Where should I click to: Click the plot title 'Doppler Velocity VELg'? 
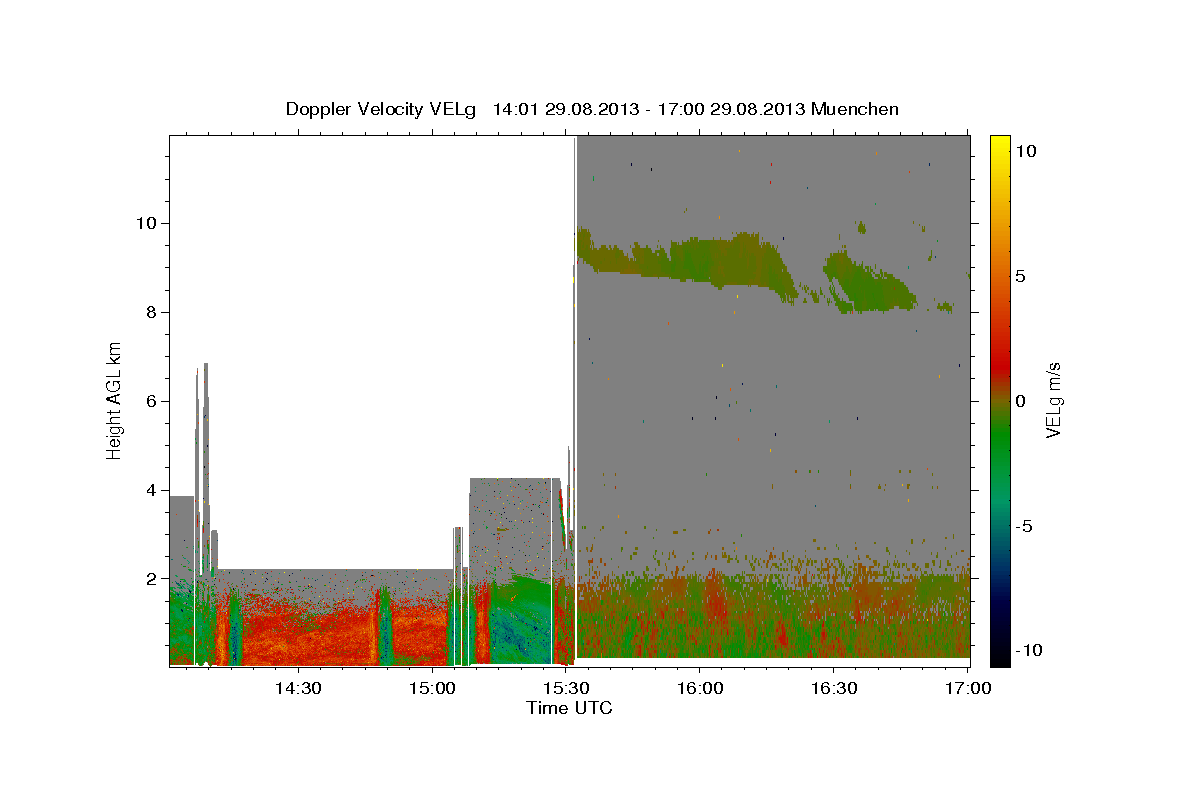point(381,109)
